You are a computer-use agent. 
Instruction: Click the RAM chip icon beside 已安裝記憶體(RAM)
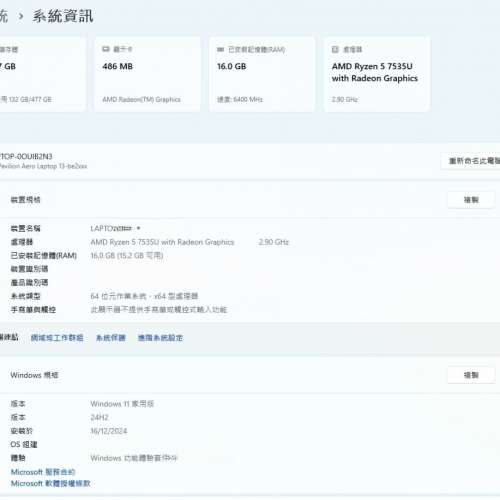pyautogui.click(x=220, y=50)
